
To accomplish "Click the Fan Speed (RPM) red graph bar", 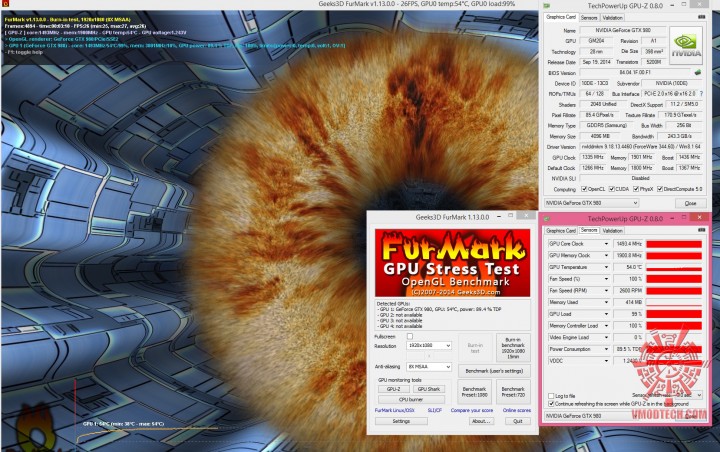I will click(x=674, y=291).
